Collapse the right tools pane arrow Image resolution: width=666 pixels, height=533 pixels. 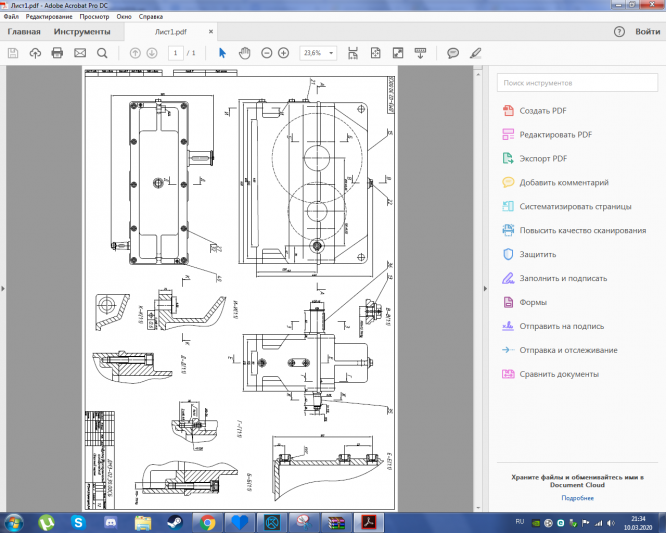pyautogui.click(x=486, y=289)
